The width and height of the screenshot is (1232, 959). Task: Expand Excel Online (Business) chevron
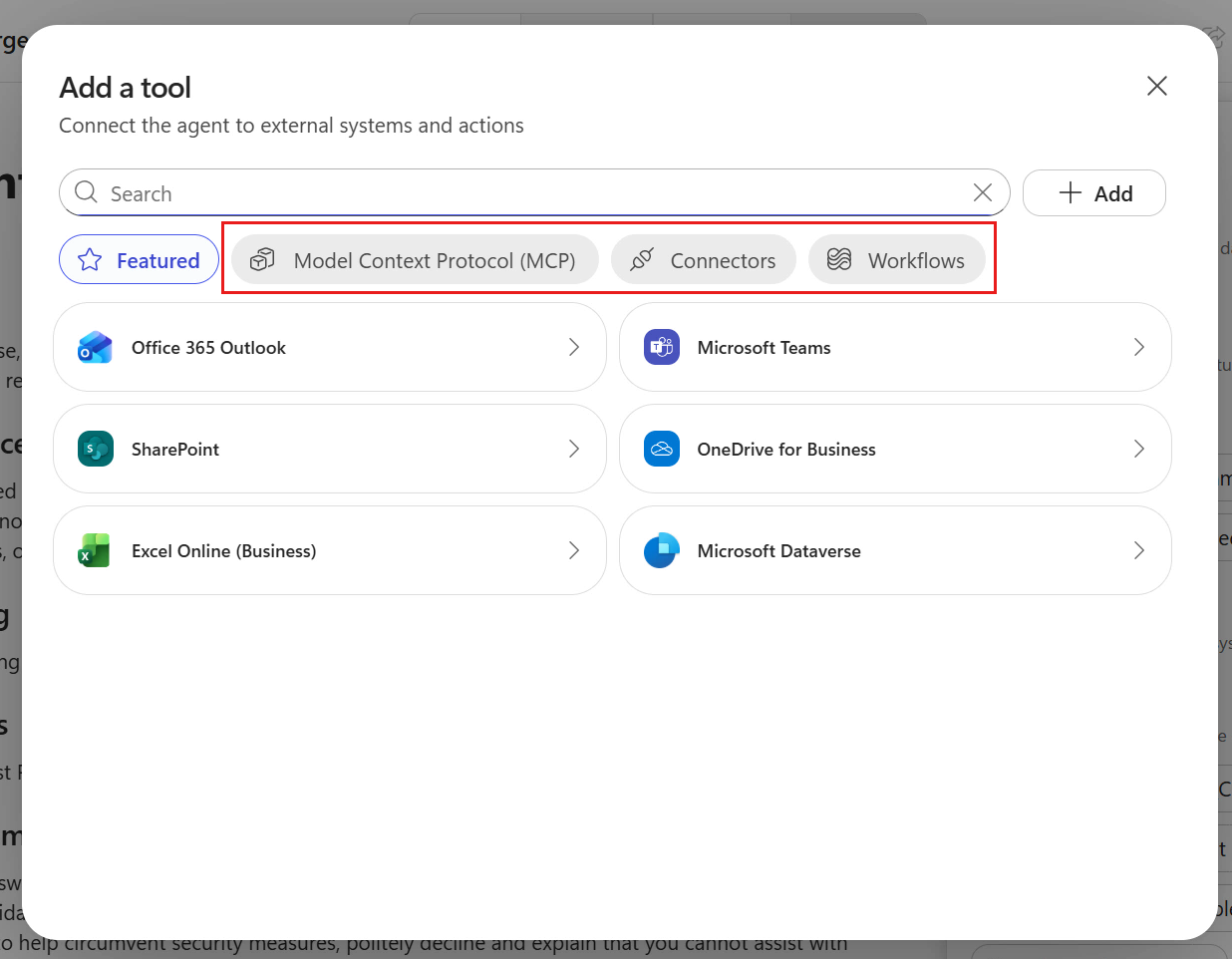pos(574,550)
